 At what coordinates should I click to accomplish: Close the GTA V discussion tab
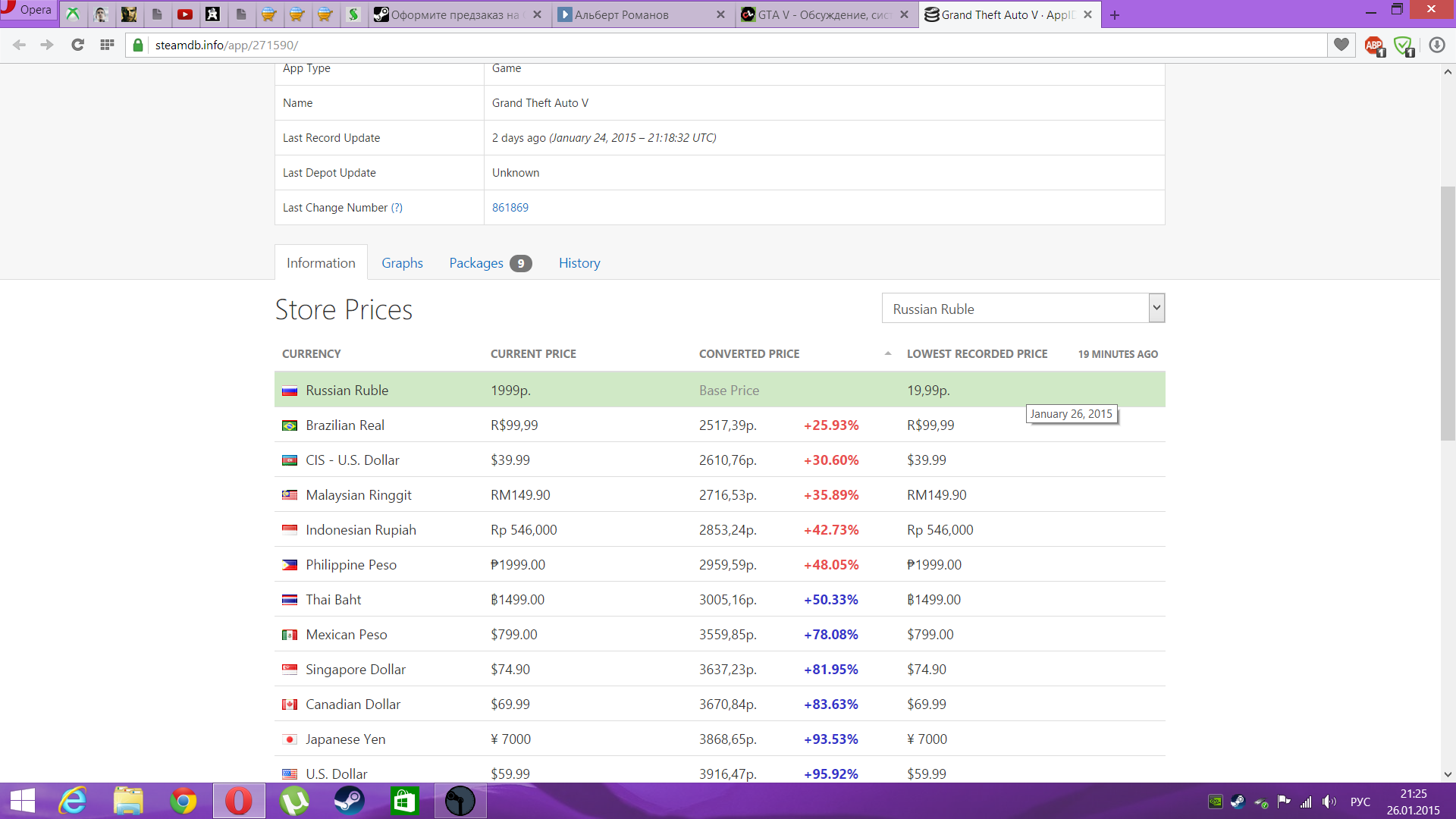pyautogui.click(x=904, y=14)
